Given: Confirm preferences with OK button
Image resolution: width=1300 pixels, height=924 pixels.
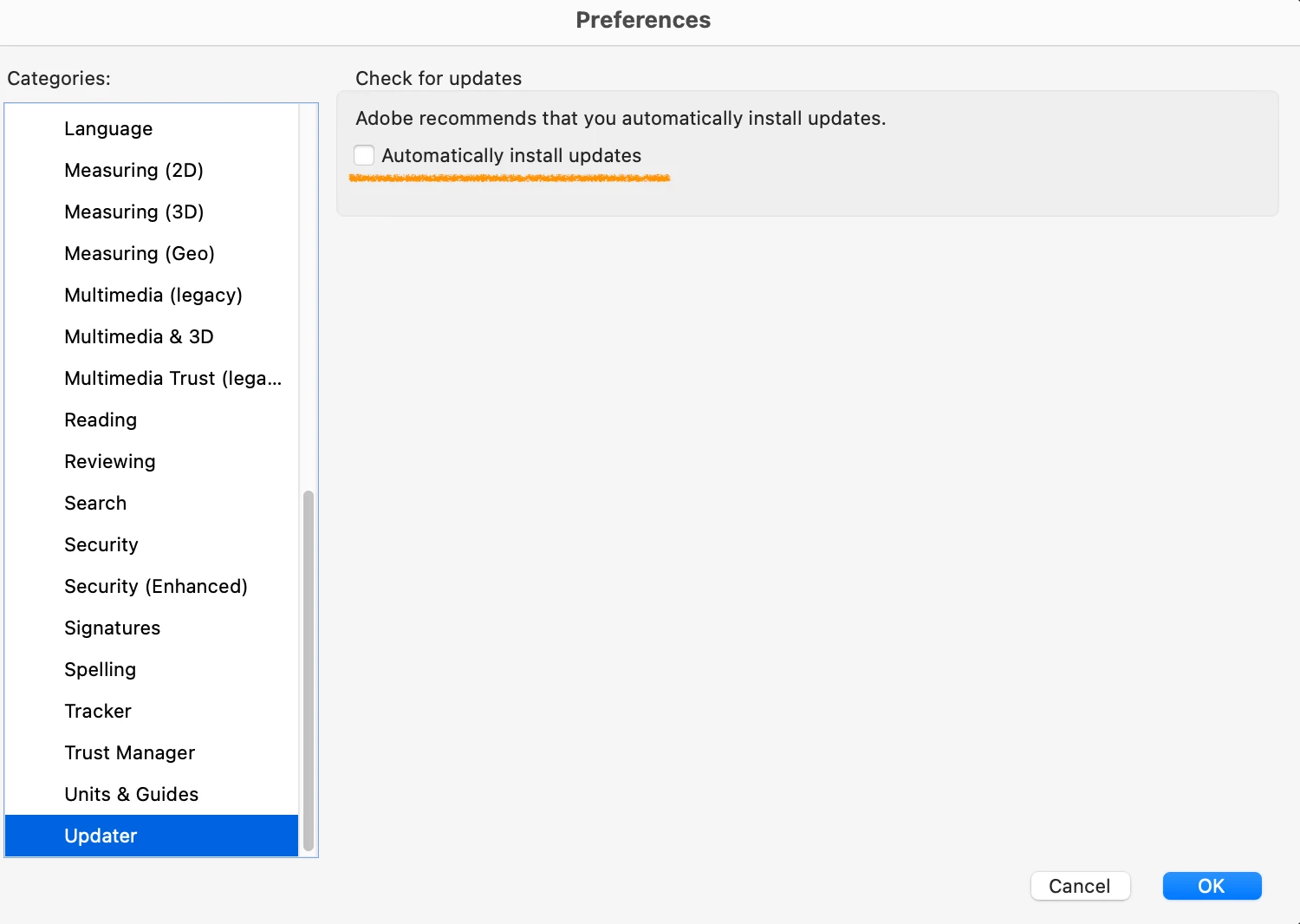Looking at the screenshot, I should tap(1212, 886).
